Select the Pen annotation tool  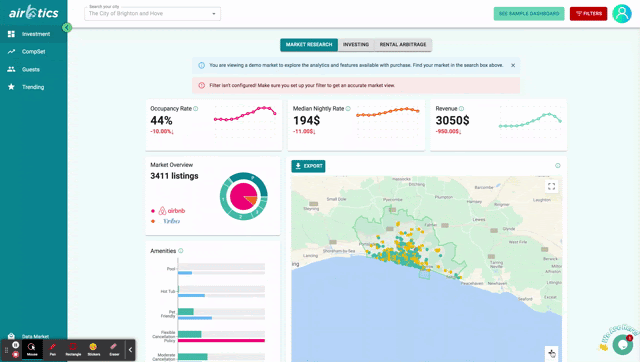point(53,350)
